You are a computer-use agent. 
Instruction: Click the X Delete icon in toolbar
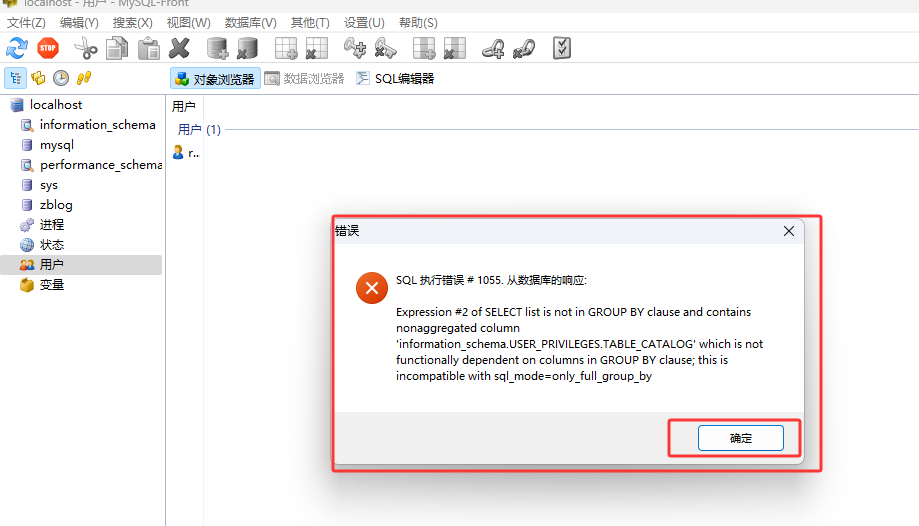click(179, 48)
